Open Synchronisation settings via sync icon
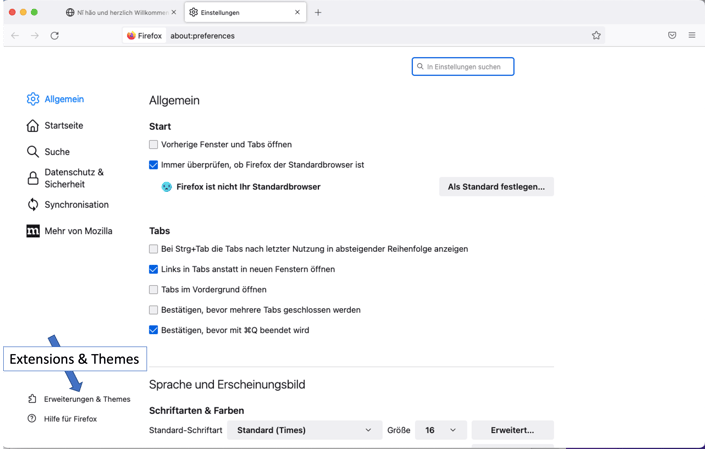Image resolution: width=705 pixels, height=449 pixels. pos(33,205)
